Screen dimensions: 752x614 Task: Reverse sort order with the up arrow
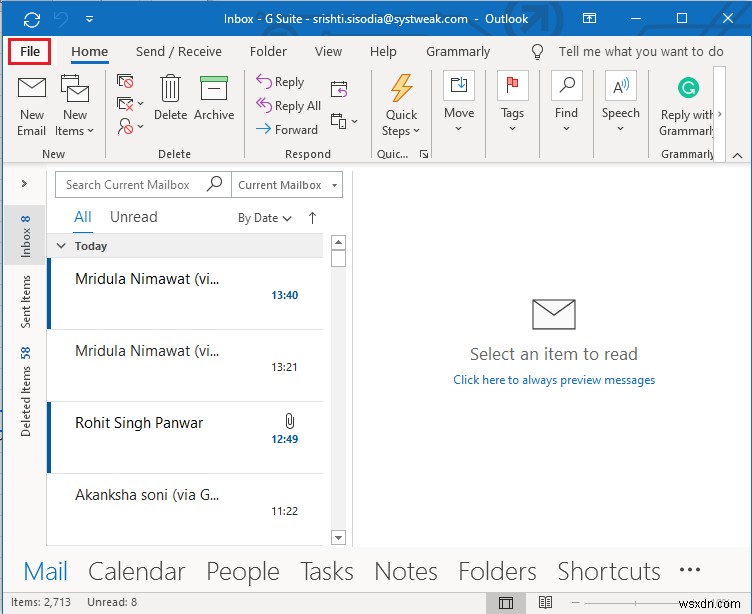click(x=312, y=218)
